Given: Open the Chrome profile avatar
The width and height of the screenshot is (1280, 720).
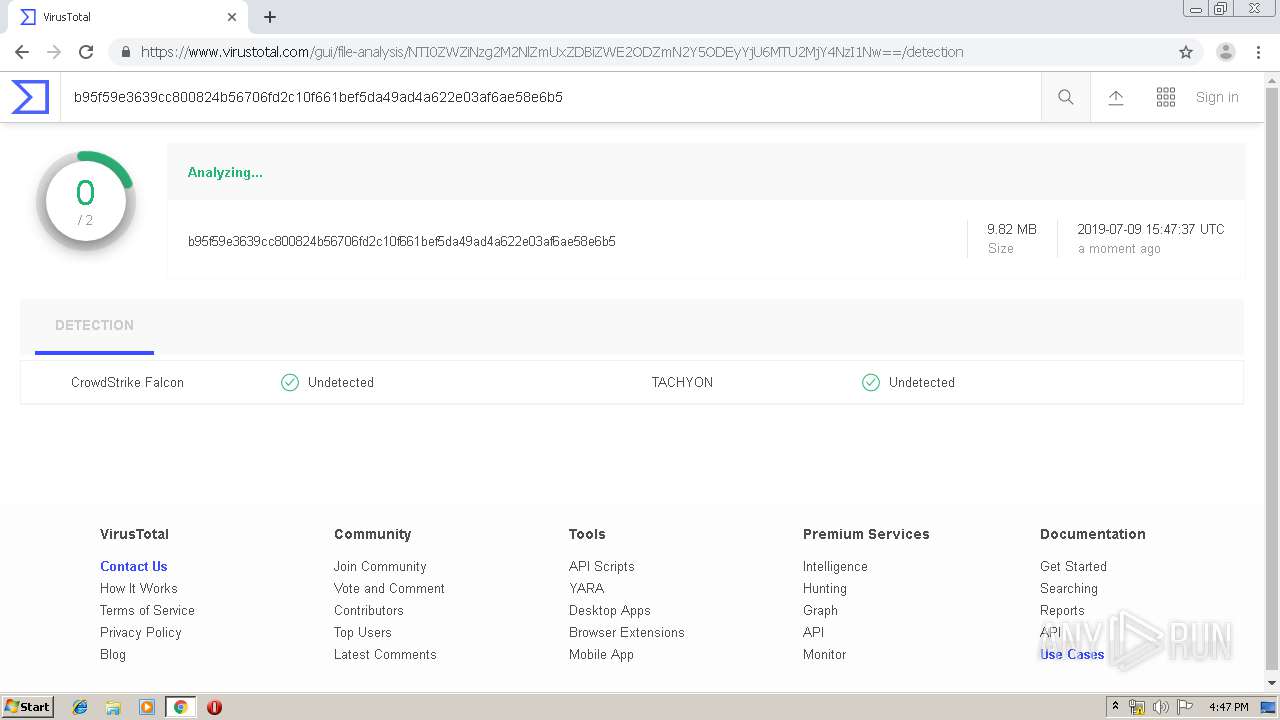Looking at the screenshot, I should point(1226,52).
